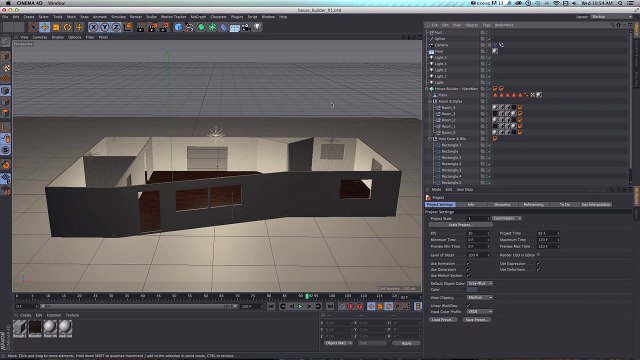The height and width of the screenshot is (360, 640).
Task: Select the Scale tool in top toolbar
Action: [56, 27]
